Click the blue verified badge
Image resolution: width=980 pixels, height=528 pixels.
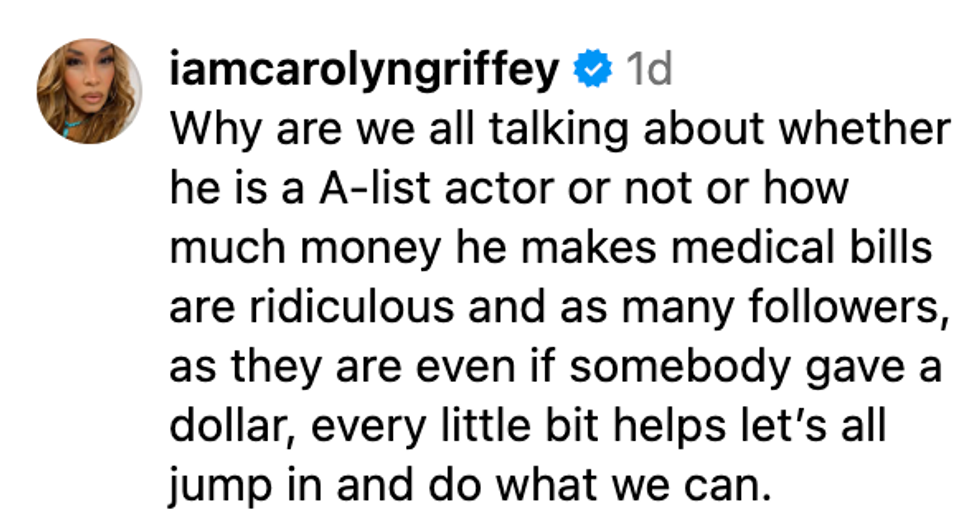(x=592, y=71)
